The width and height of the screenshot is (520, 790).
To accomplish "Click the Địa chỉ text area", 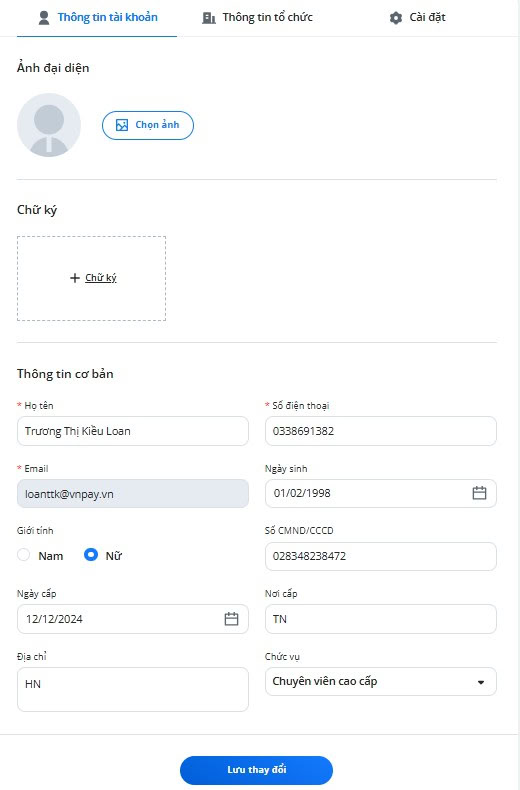I will (133, 689).
